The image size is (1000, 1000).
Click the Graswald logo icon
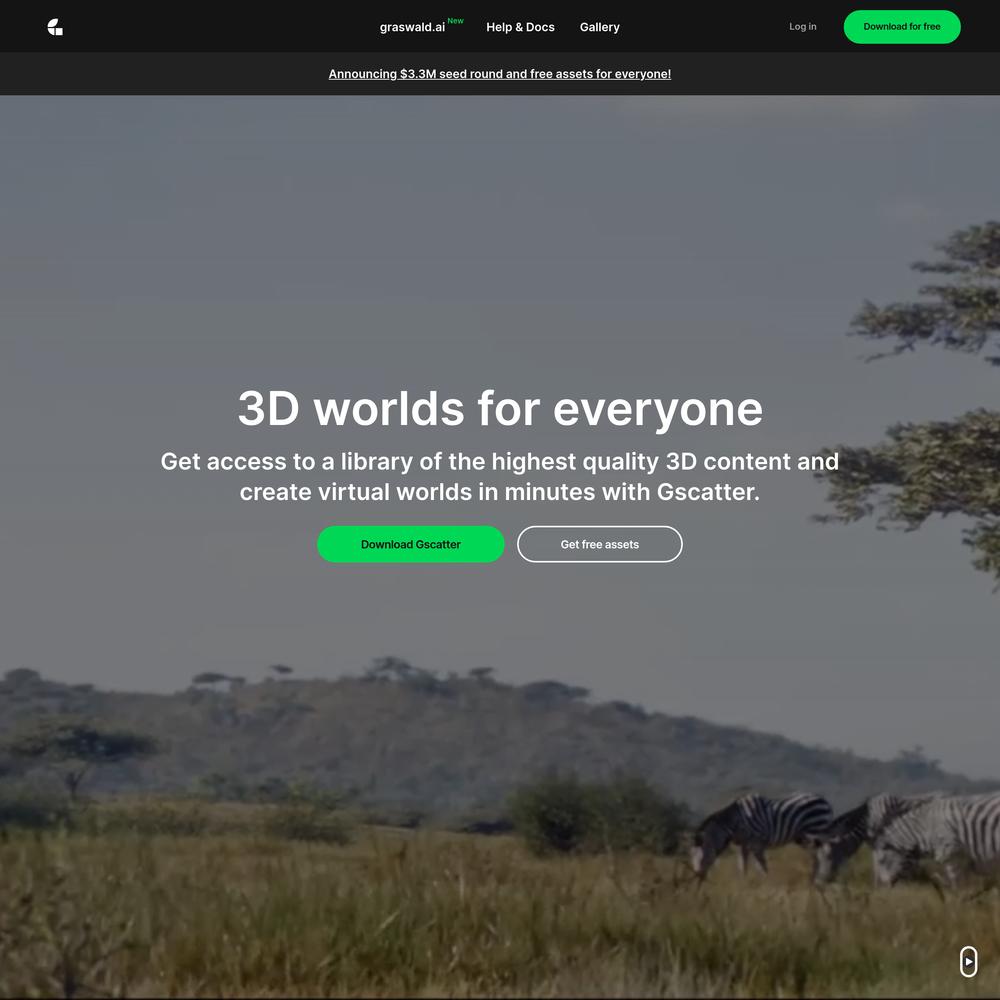click(55, 27)
